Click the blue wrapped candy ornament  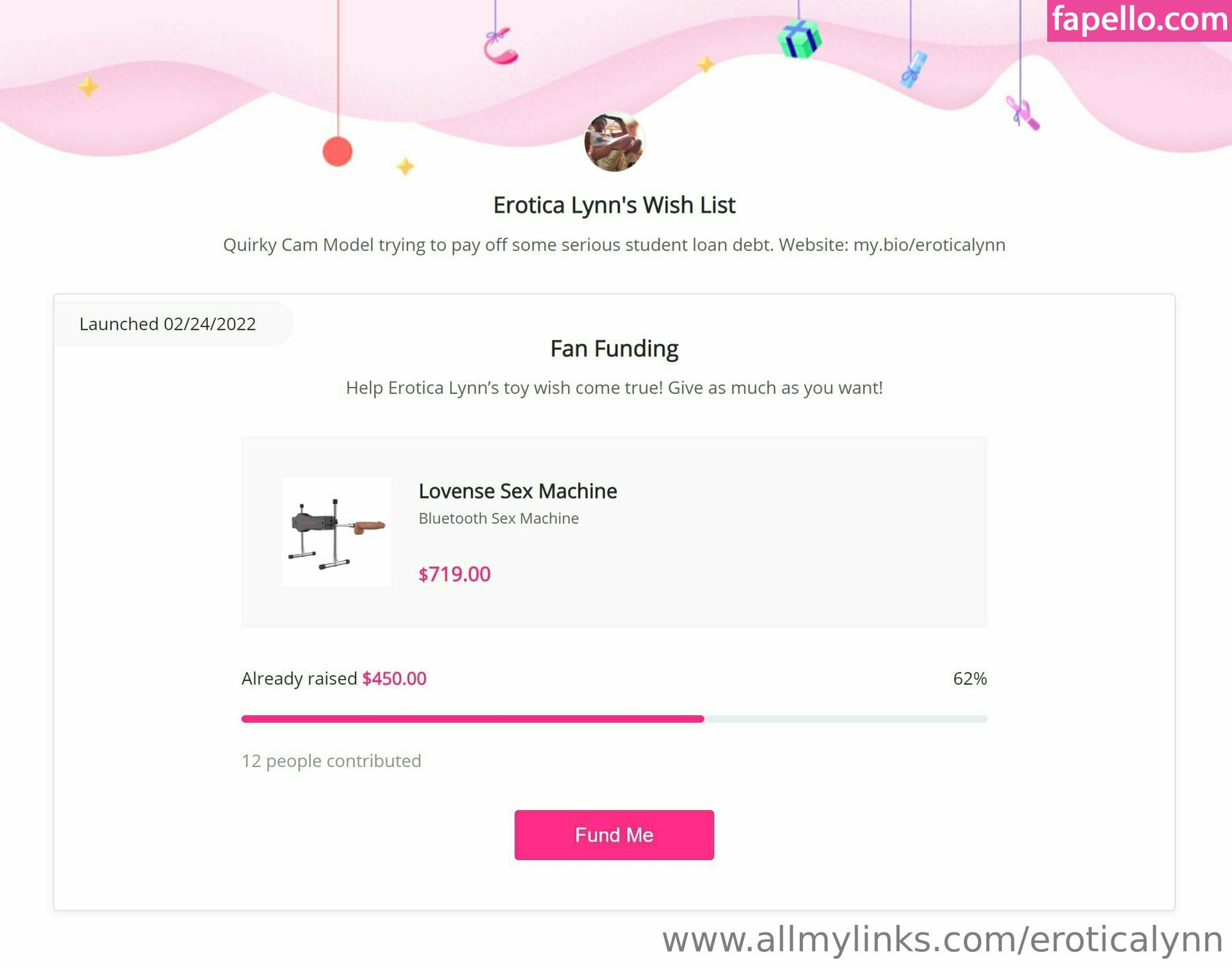(914, 69)
